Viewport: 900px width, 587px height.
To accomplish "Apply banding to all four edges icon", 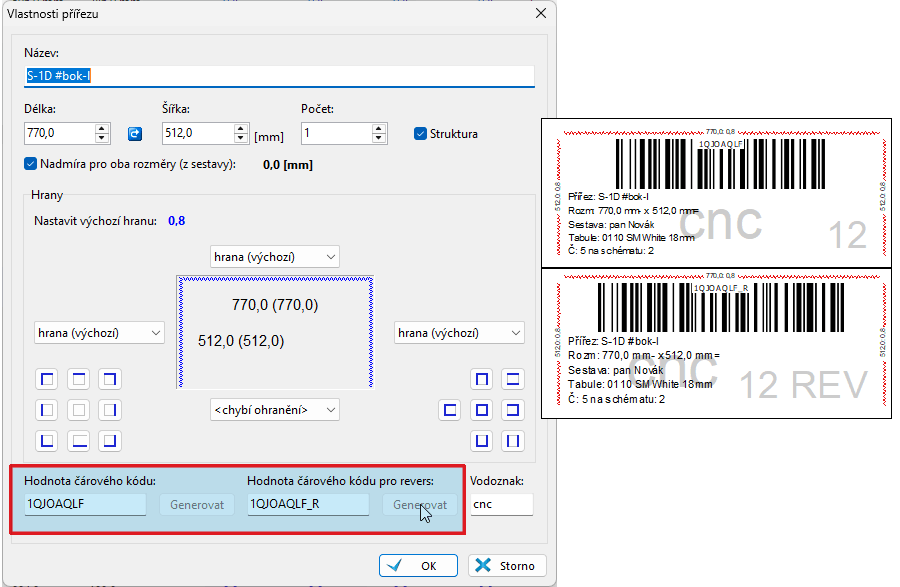I will coord(482,410).
